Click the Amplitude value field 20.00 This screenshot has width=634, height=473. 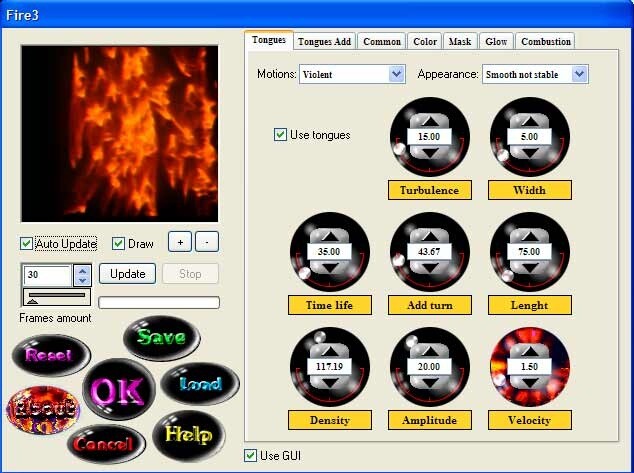[429, 367]
